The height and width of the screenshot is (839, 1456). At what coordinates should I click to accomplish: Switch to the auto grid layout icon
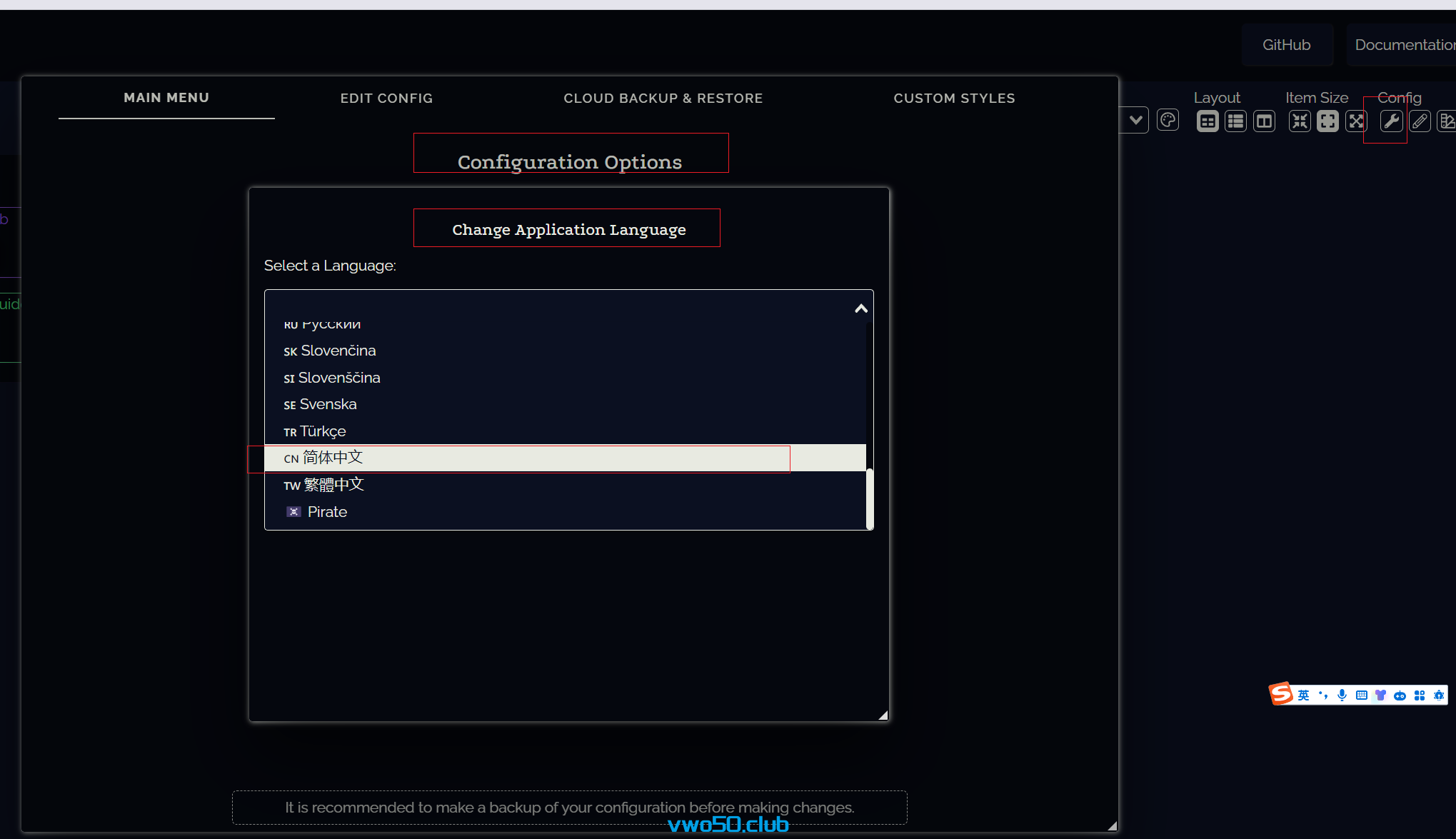click(1208, 121)
